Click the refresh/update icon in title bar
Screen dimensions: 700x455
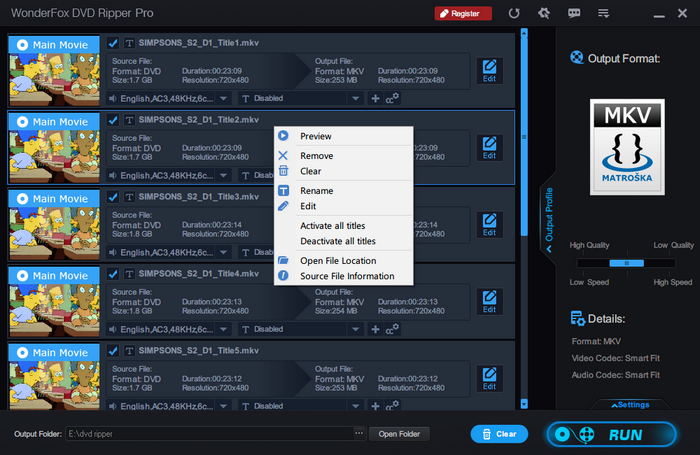(x=514, y=13)
